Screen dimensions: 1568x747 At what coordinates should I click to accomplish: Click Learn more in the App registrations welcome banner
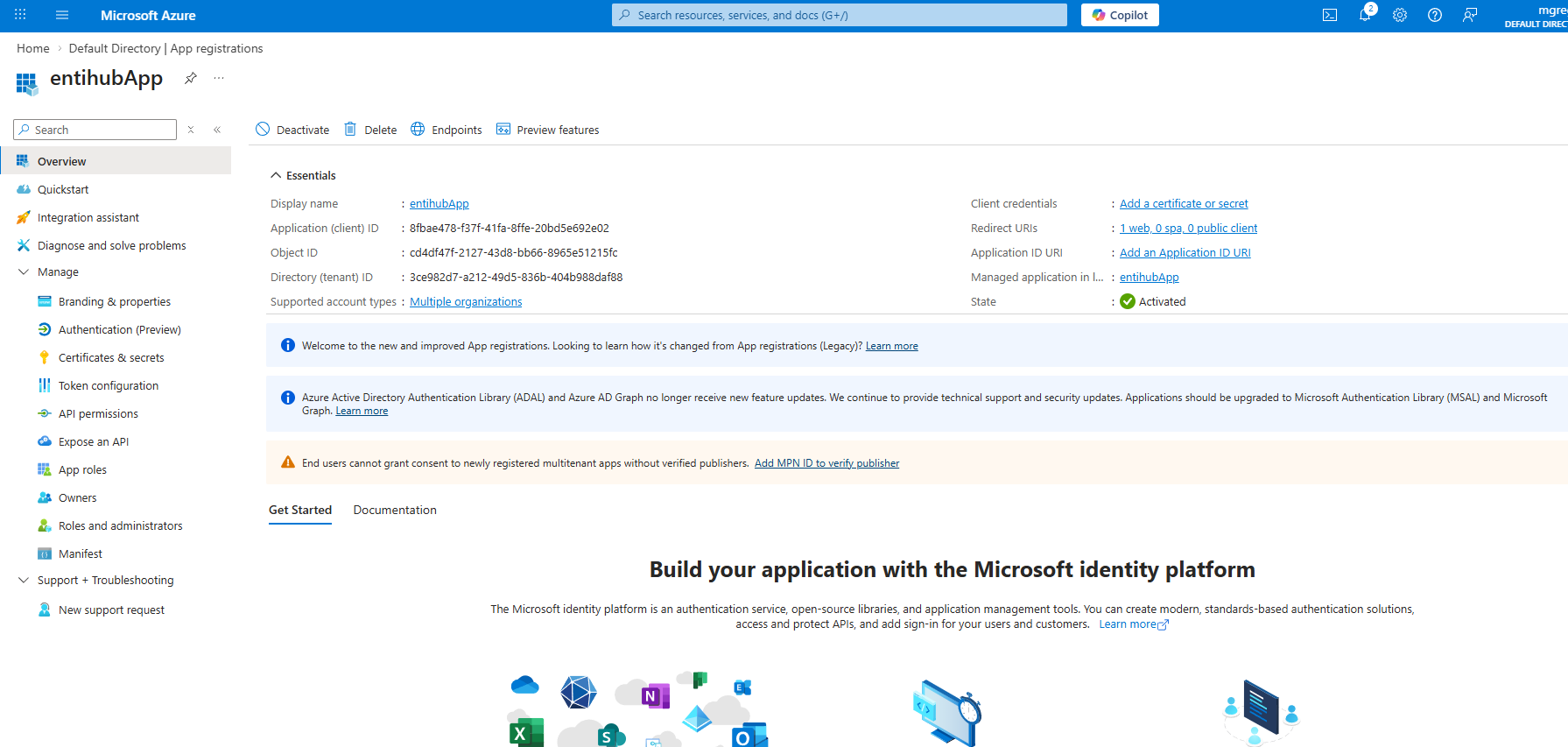coord(891,346)
